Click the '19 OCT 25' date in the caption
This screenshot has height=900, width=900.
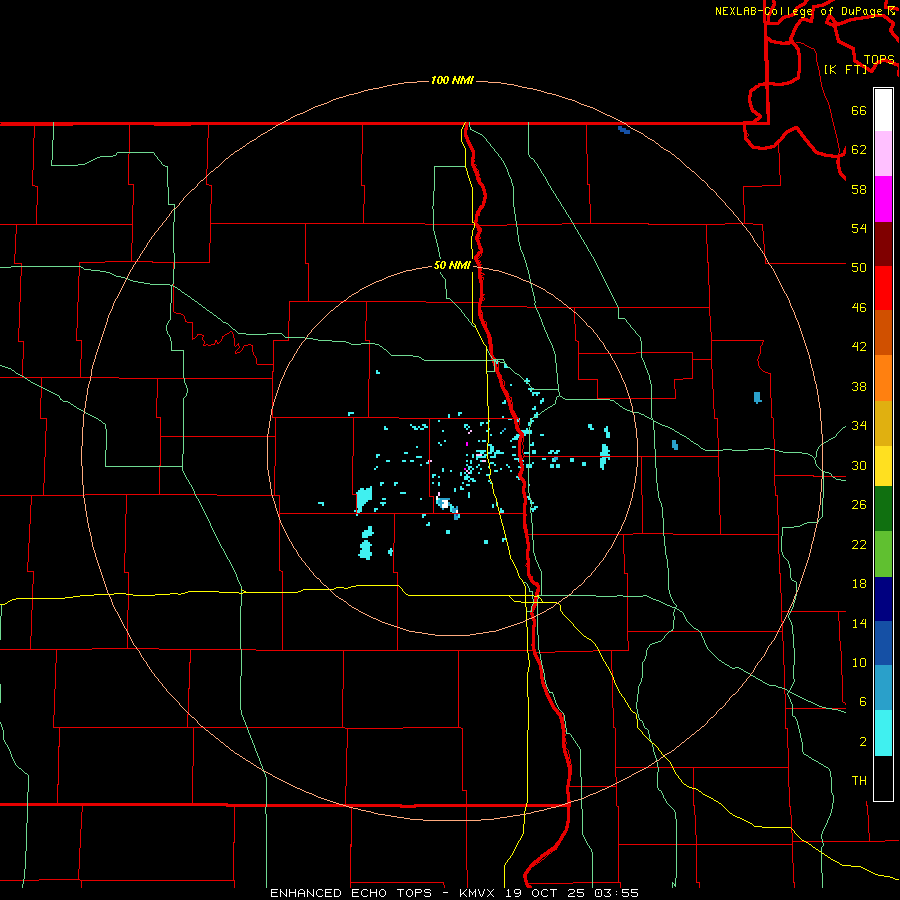[x=547, y=893]
